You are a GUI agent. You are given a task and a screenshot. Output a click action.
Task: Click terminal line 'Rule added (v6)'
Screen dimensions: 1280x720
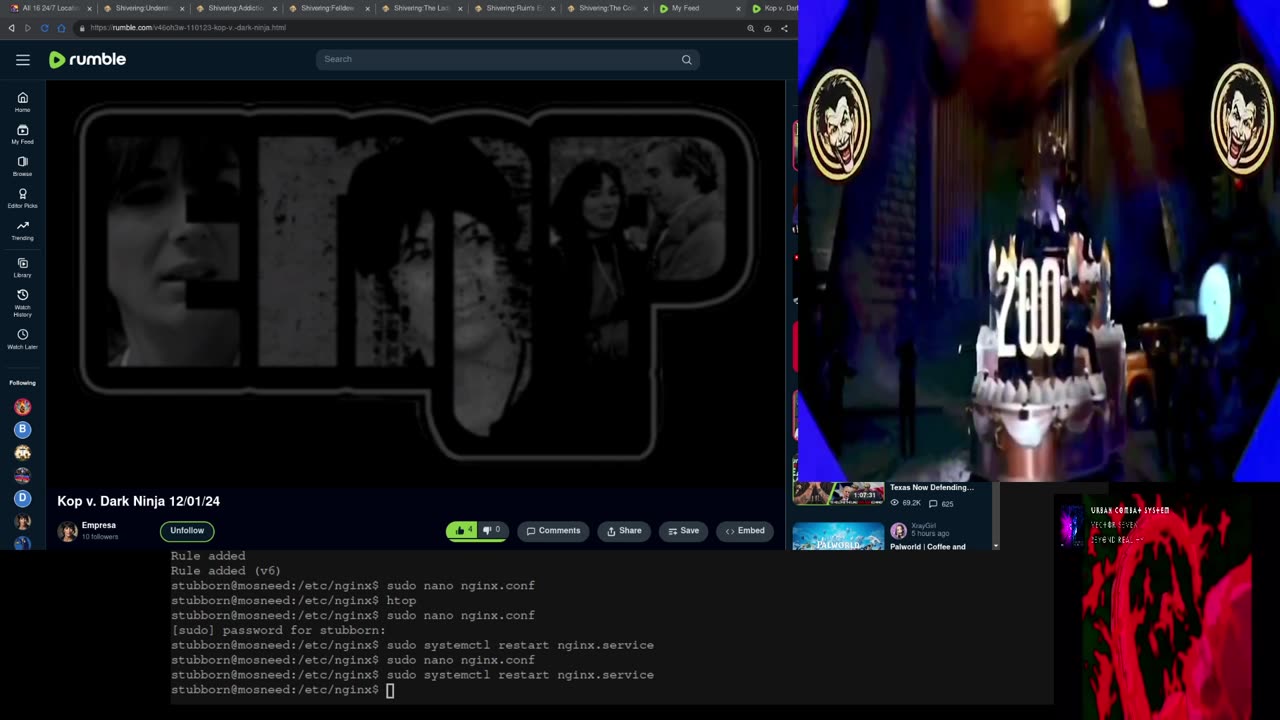[x=226, y=571]
